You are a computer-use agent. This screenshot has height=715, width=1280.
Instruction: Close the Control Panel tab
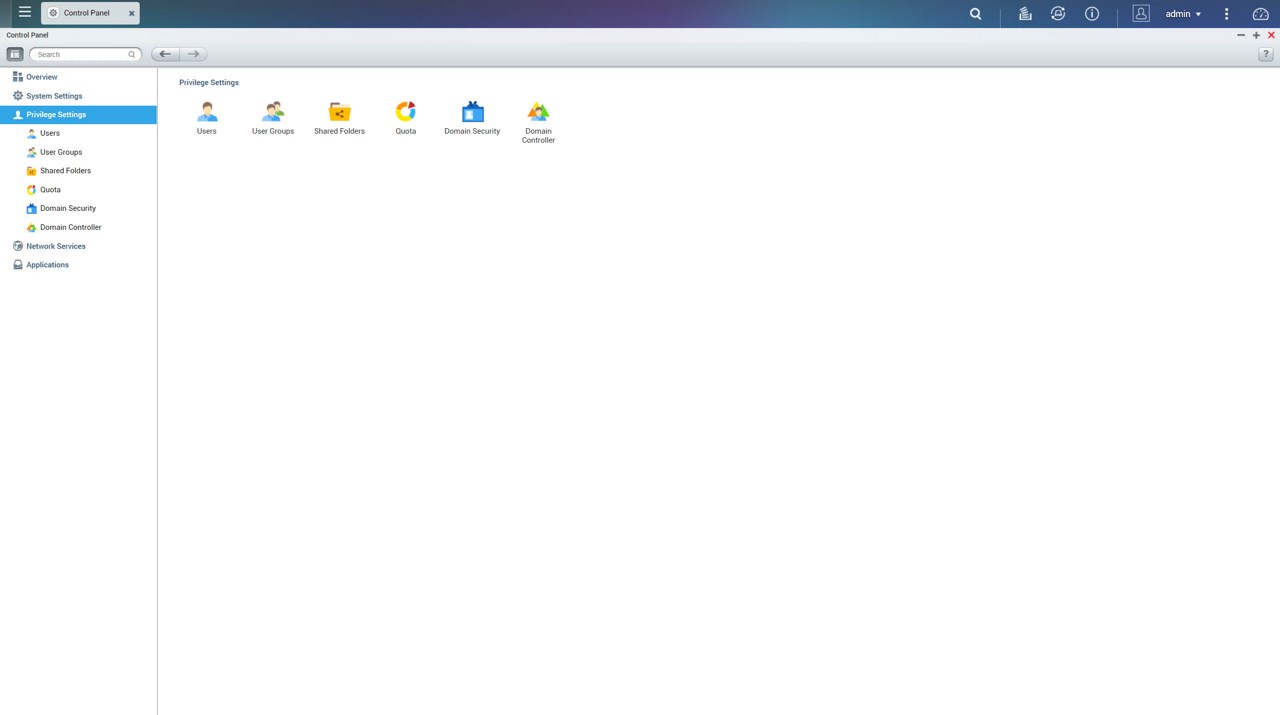point(131,13)
